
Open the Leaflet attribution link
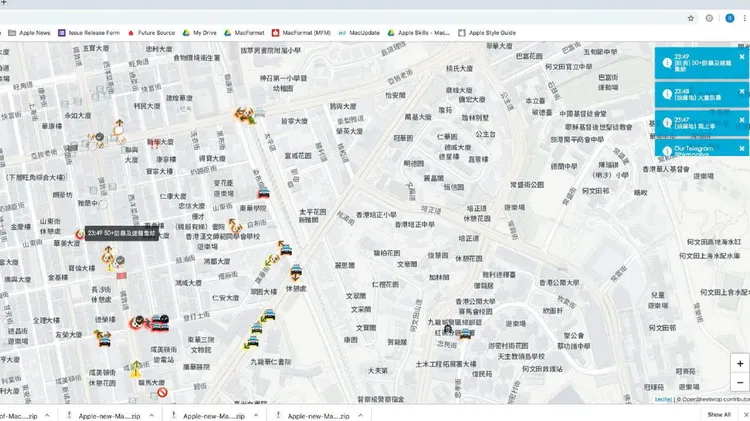[663, 399]
